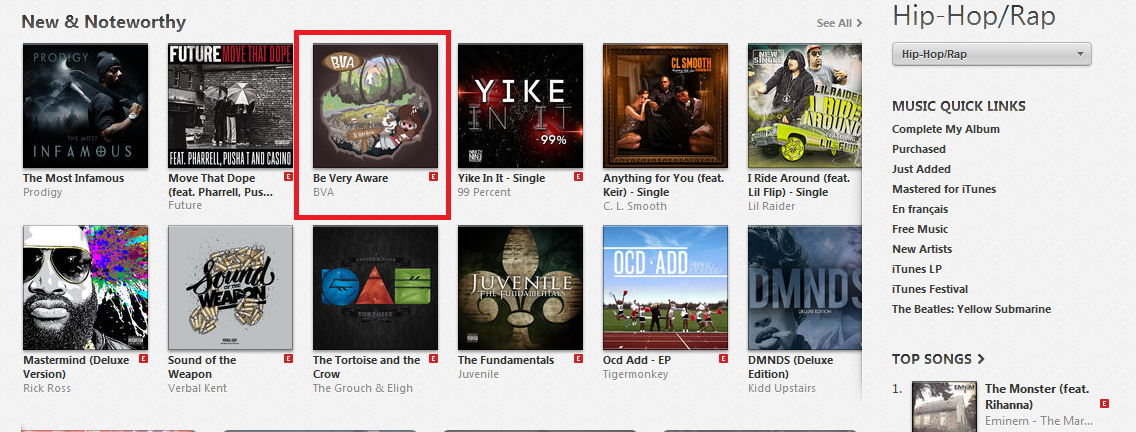The image size is (1136, 432).
Task: Open artist name Rick Ross link
Action: click(48, 389)
